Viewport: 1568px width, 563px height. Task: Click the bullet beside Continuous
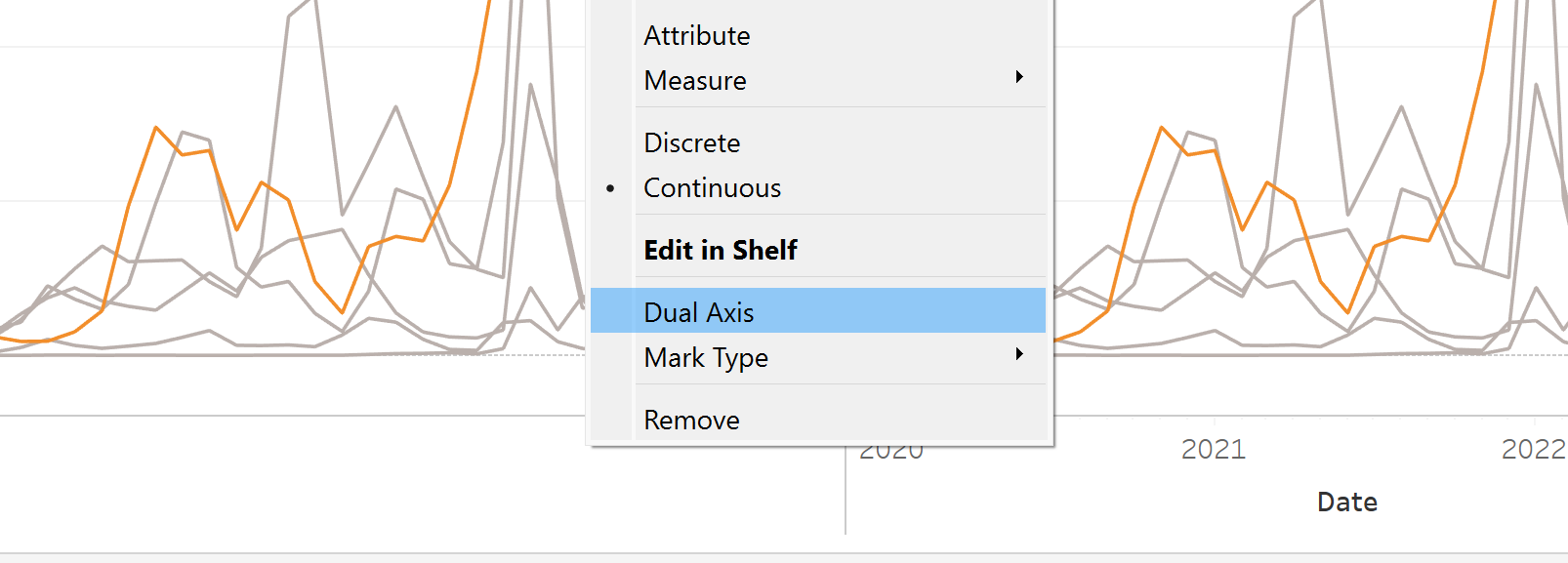point(611,188)
